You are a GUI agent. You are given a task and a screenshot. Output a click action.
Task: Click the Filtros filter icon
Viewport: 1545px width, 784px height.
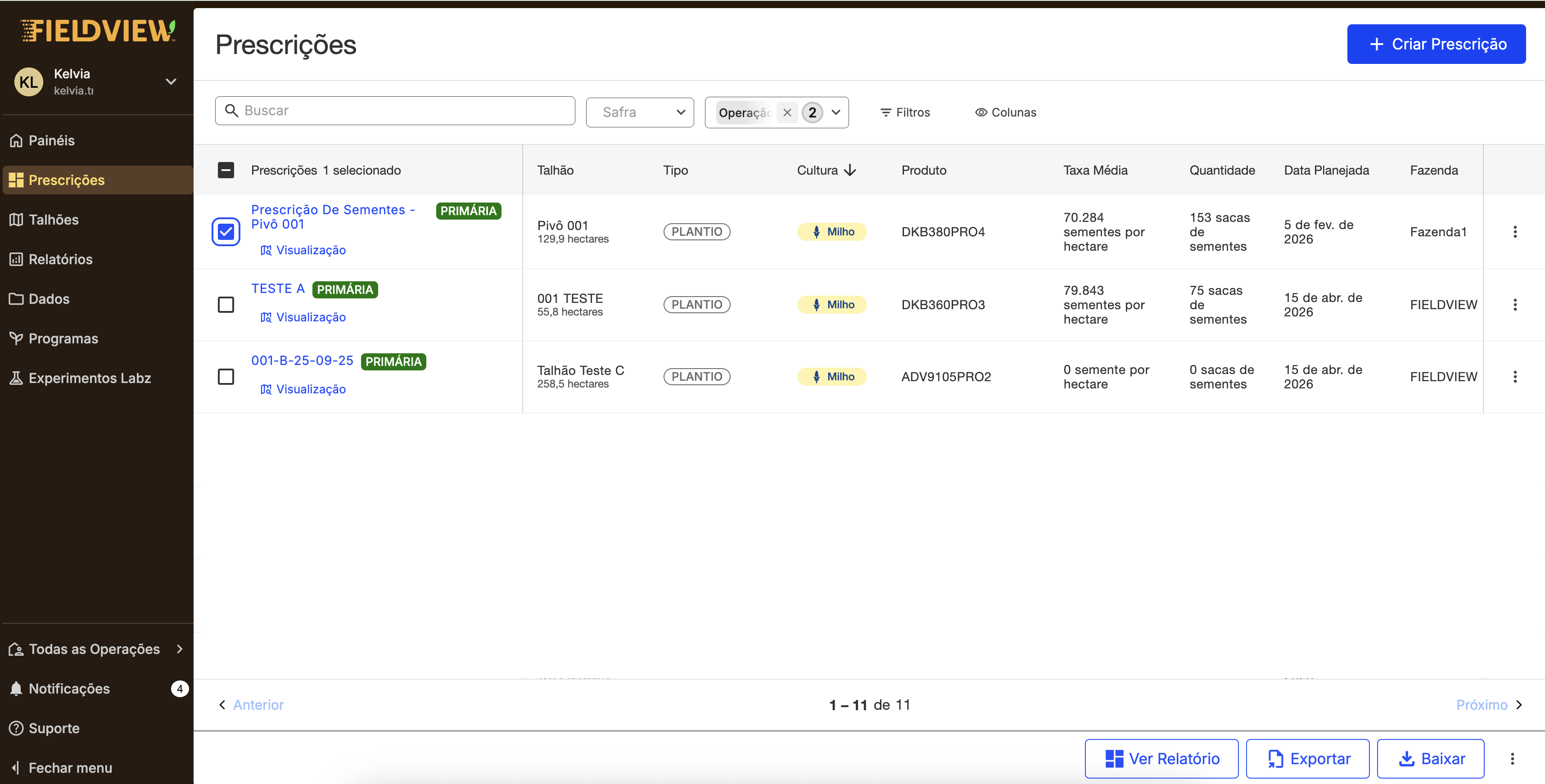(885, 112)
